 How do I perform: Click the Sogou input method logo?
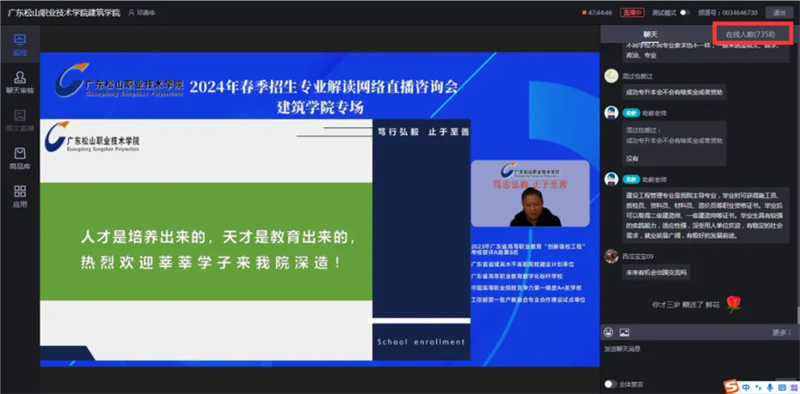coord(732,387)
